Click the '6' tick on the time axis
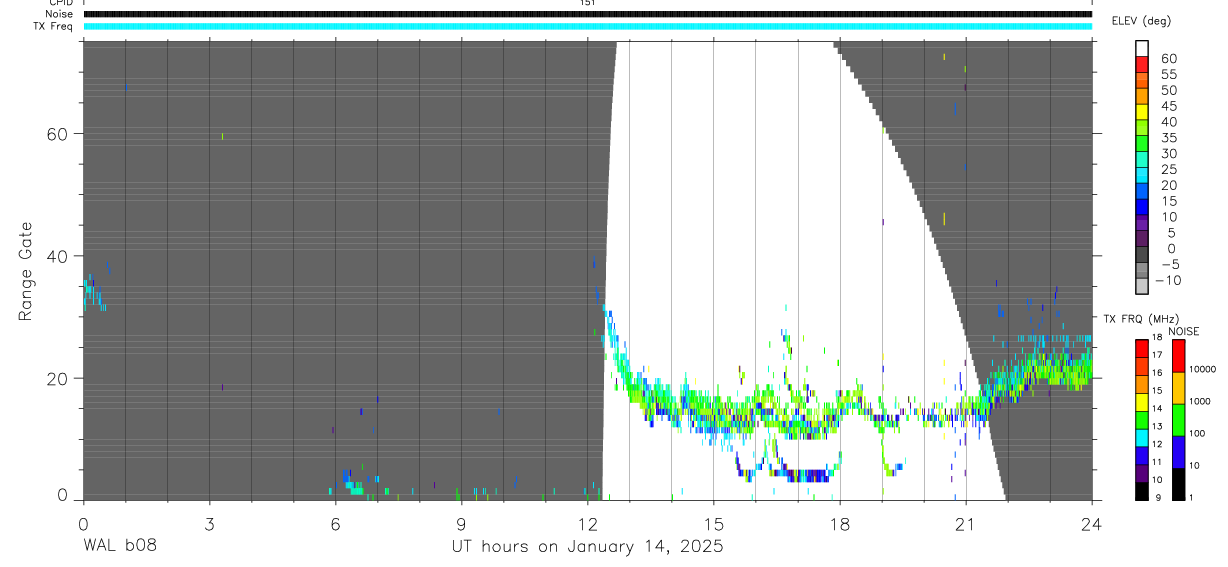 pos(335,522)
